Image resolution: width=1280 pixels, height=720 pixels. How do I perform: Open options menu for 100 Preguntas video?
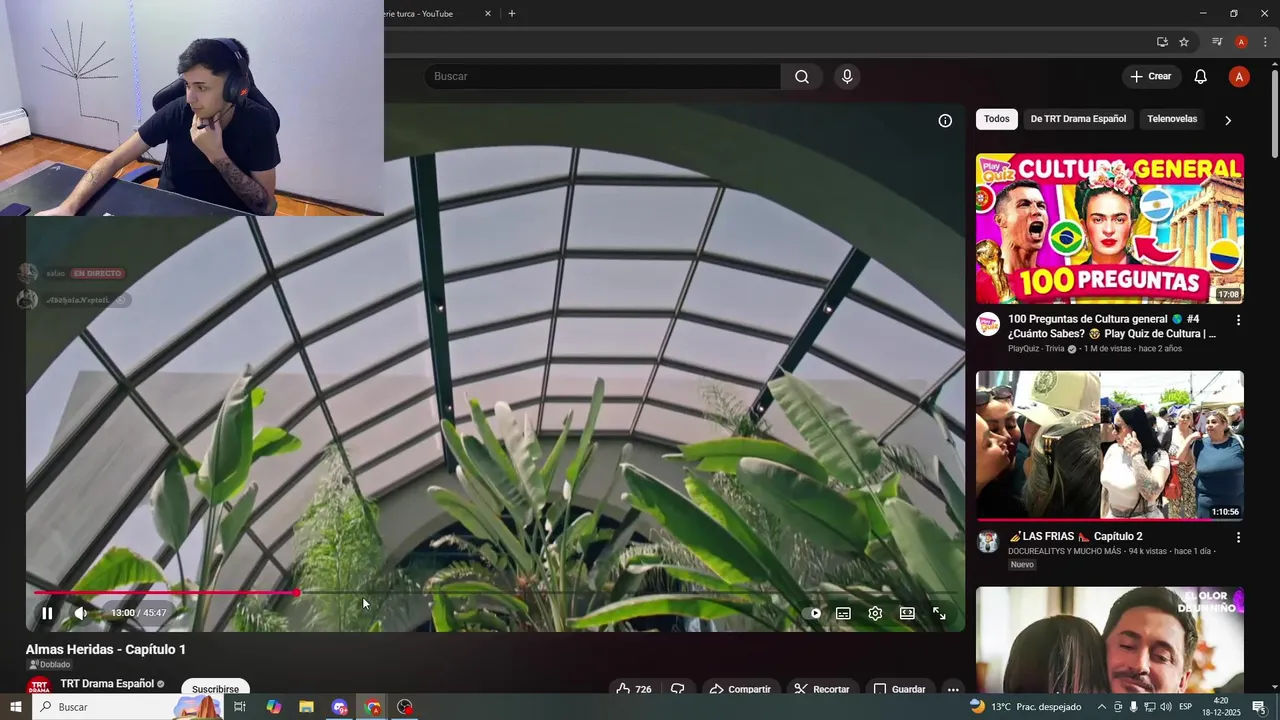point(1238,320)
